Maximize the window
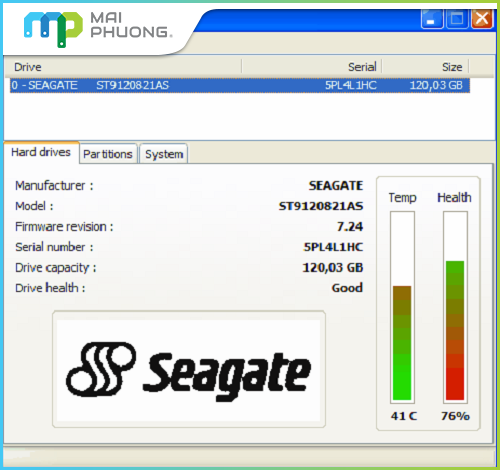Viewport: 500px width, 470px height. 457,19
